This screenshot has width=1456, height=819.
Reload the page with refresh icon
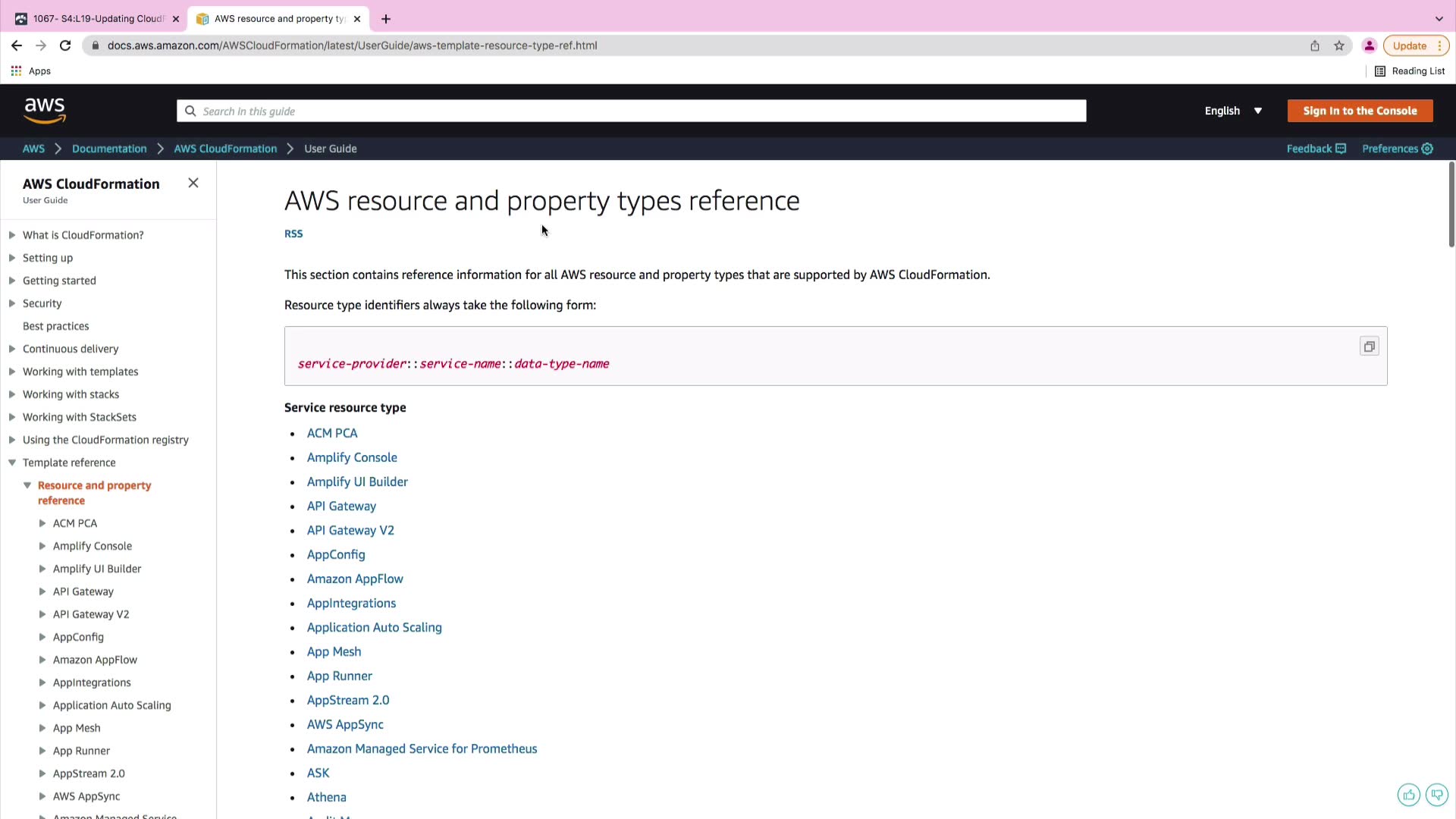pyautogui.click(x=65, y=45)
